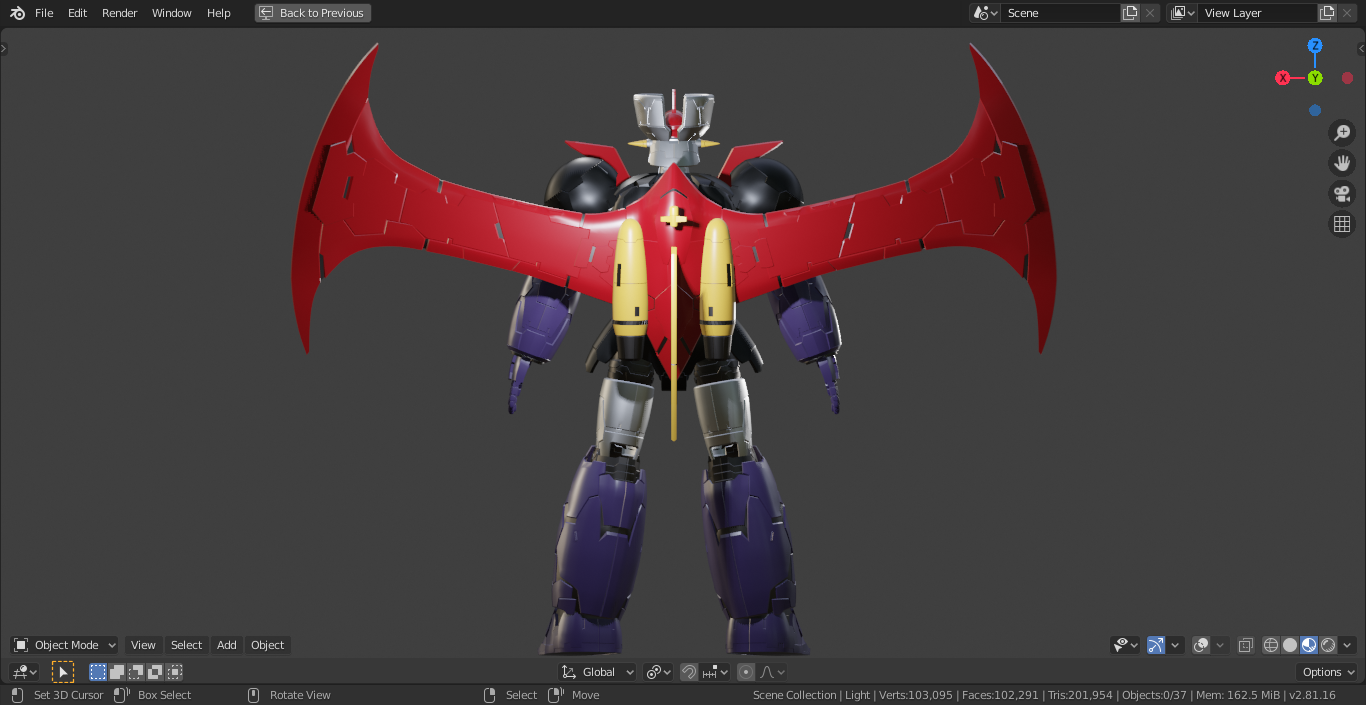The image size is (1366, 705).
Task: Open the editor type dropdown
Action: coord(25,672)
